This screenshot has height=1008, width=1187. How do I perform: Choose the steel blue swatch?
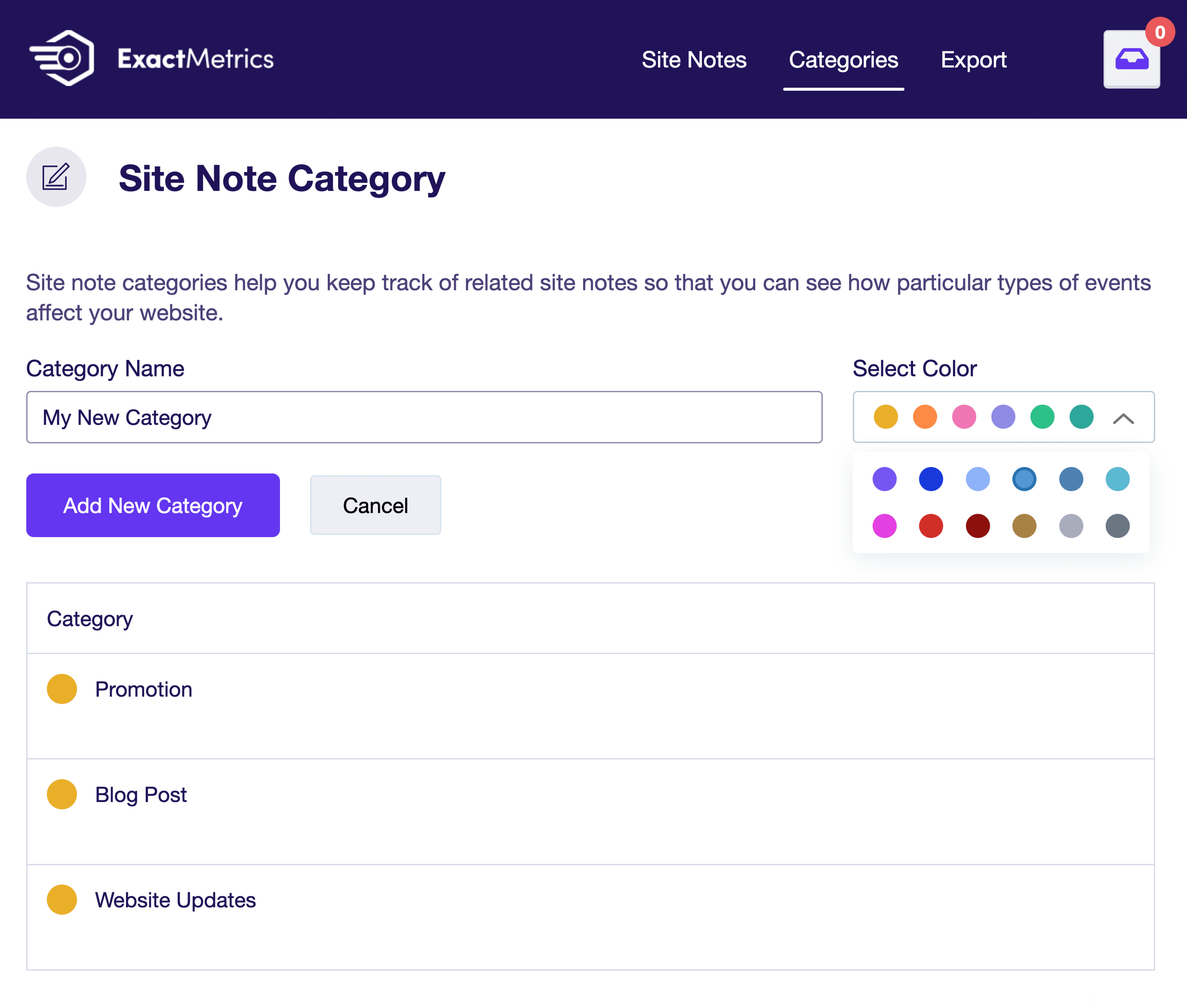click(x=1071, y=479)
